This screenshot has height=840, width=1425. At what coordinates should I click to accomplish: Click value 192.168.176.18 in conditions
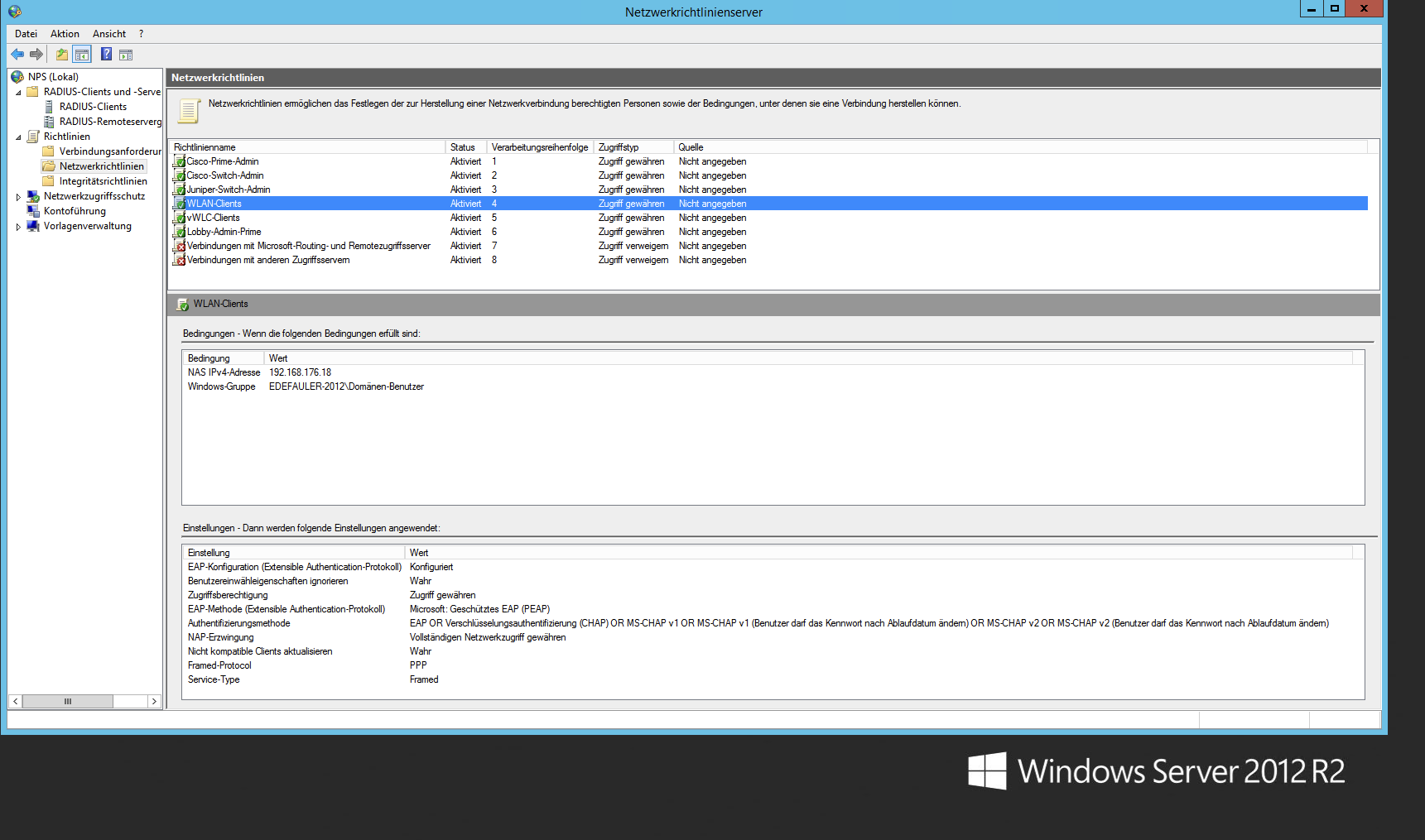pyautogui.click(x=300, y=372)
